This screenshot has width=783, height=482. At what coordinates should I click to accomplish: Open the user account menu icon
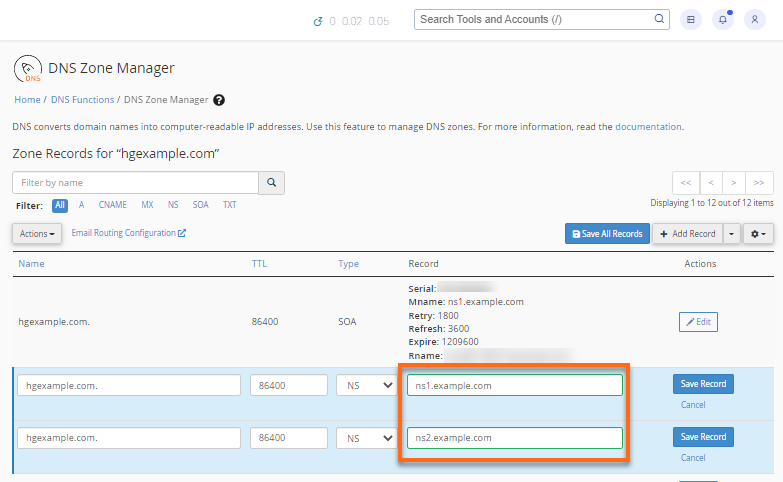755,19
